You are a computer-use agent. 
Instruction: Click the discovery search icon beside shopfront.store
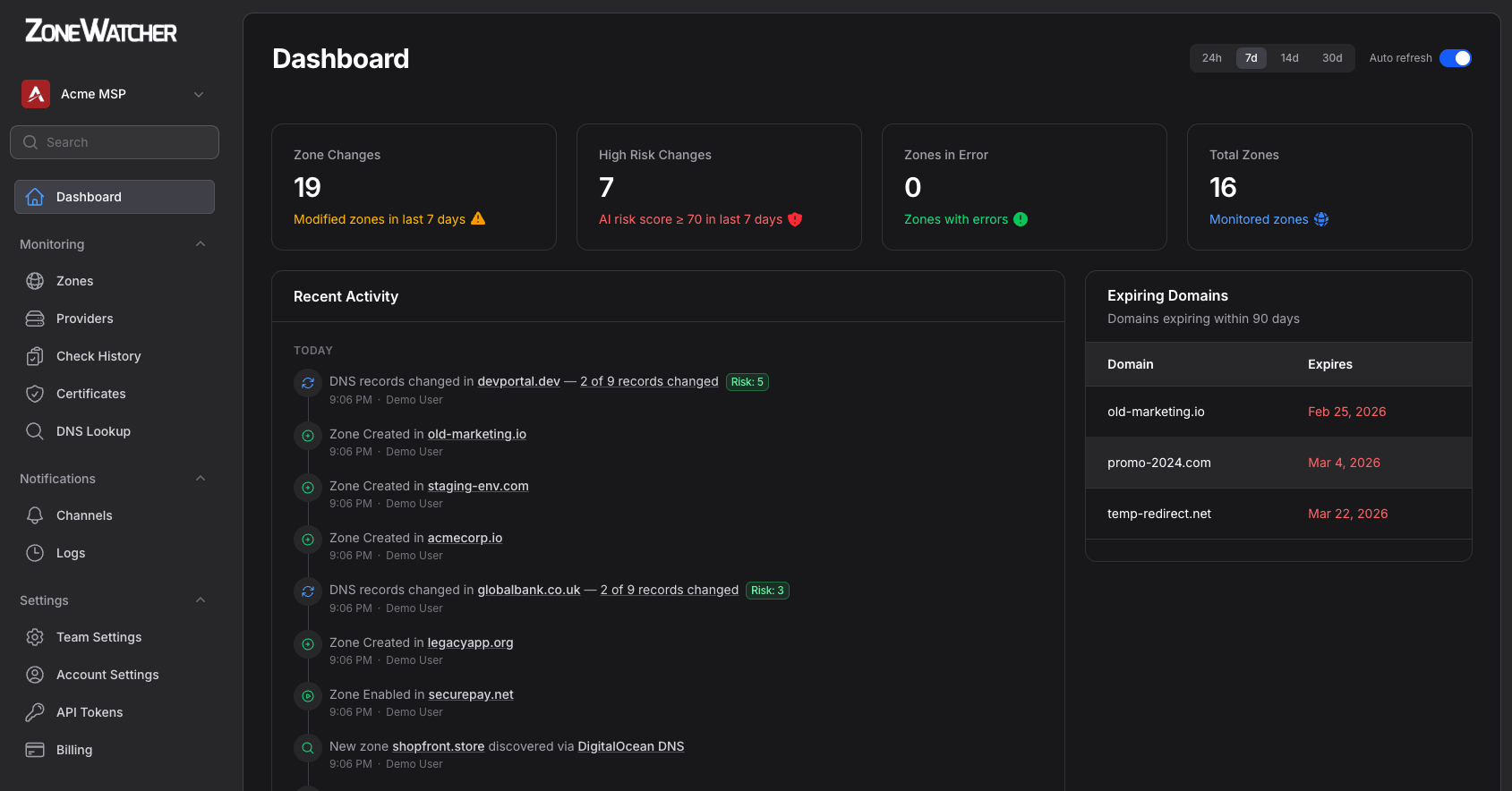(308, 748)
